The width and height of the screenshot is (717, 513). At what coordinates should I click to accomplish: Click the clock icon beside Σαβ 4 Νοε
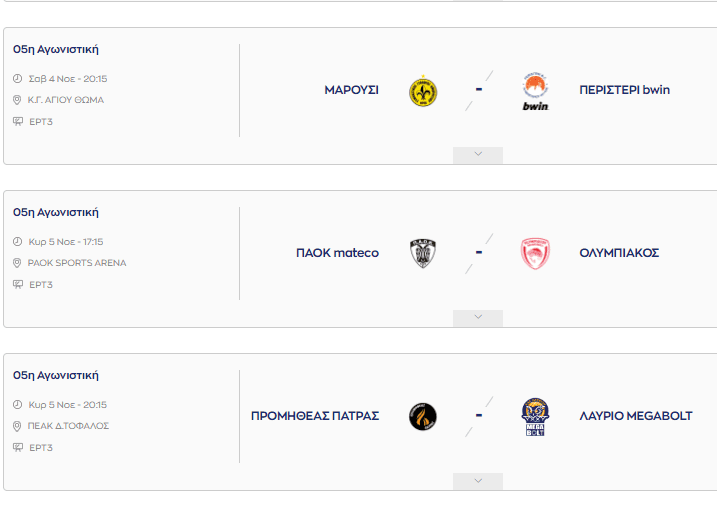pos(17,79)
